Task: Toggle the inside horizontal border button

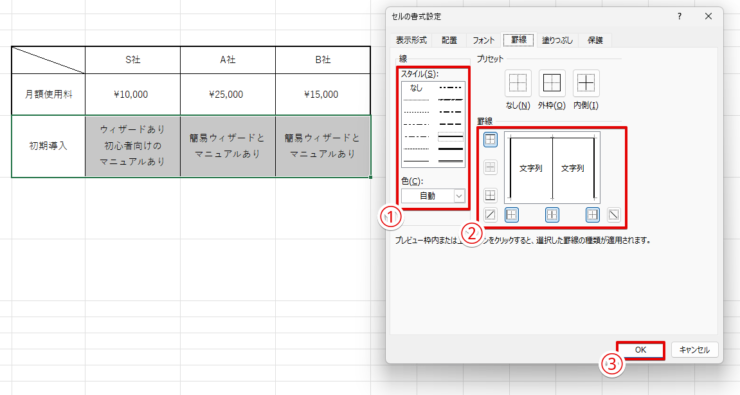Action: 490,167
